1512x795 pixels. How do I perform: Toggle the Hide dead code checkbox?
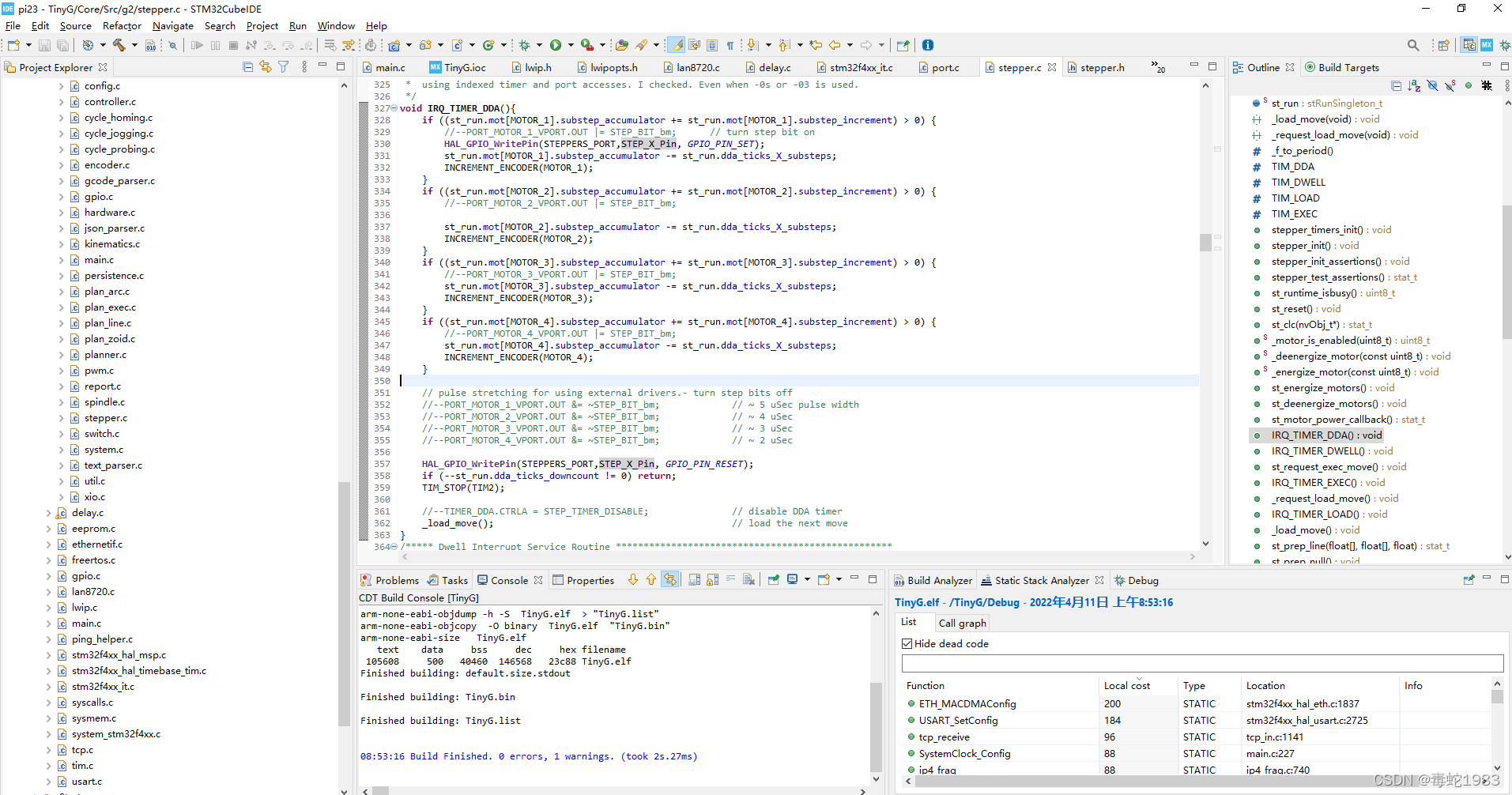[x=907, y=643]
